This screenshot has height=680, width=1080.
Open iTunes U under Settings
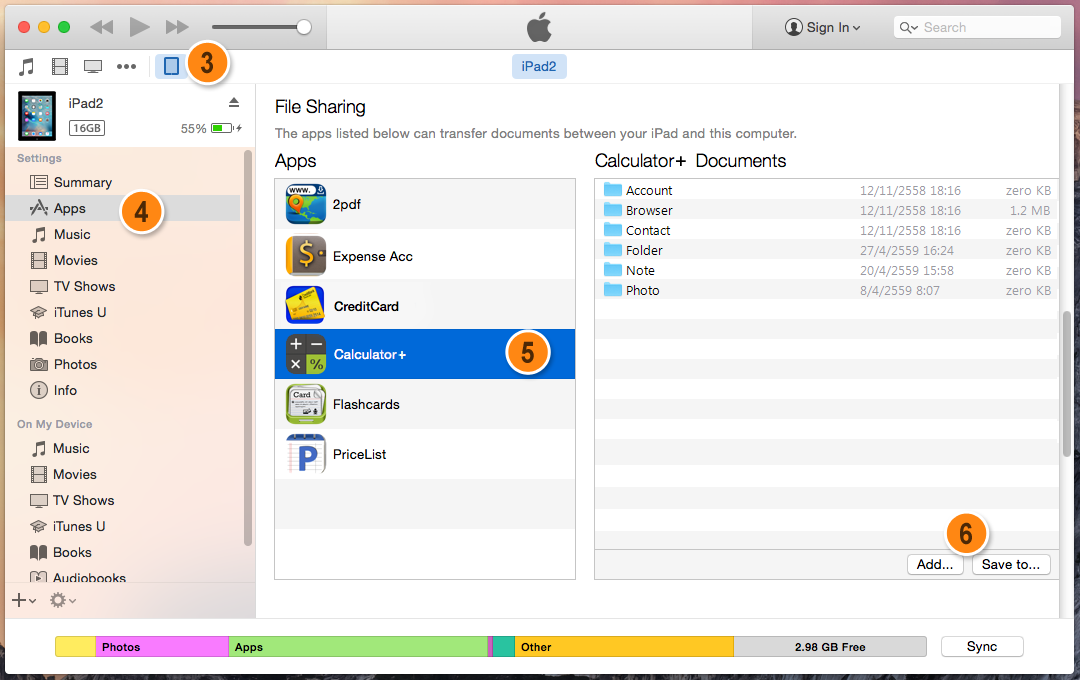[124, 312]
